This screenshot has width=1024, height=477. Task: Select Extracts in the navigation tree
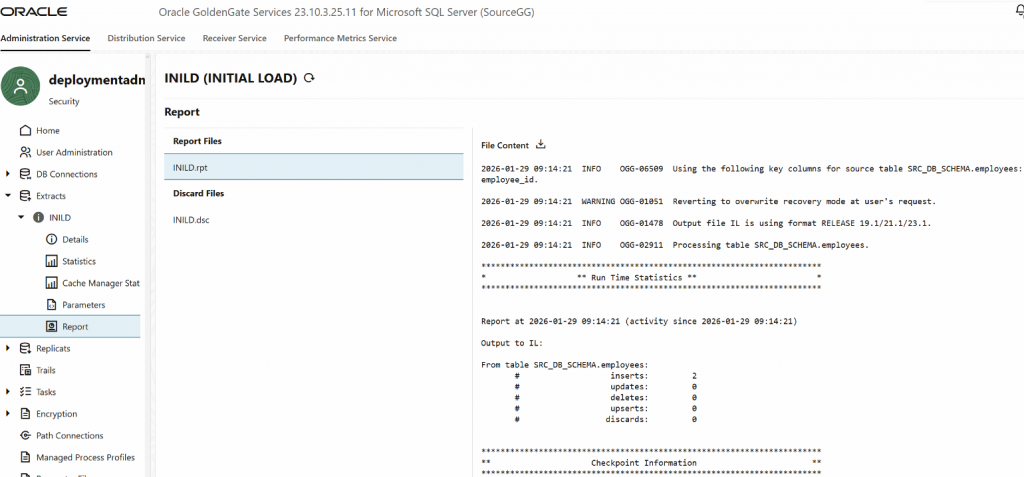click(x=51, y=195)
